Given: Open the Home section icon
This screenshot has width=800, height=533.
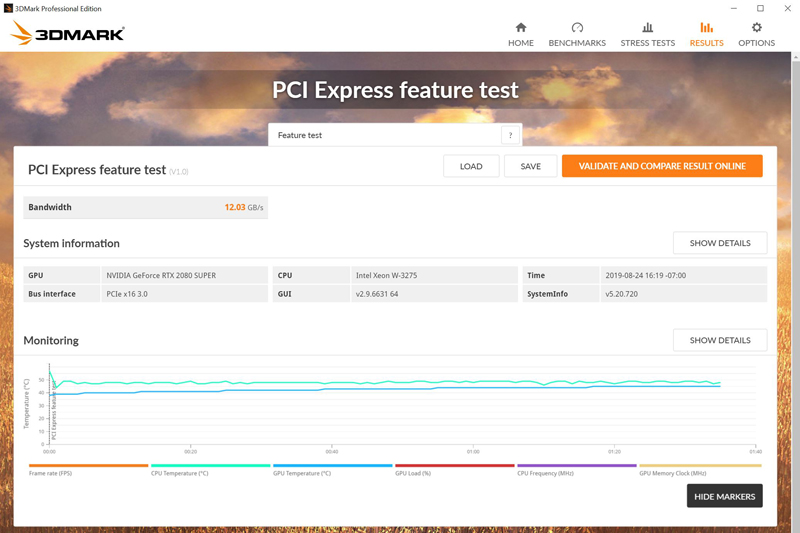Looking at the screenshot, I should click(520, 28).
